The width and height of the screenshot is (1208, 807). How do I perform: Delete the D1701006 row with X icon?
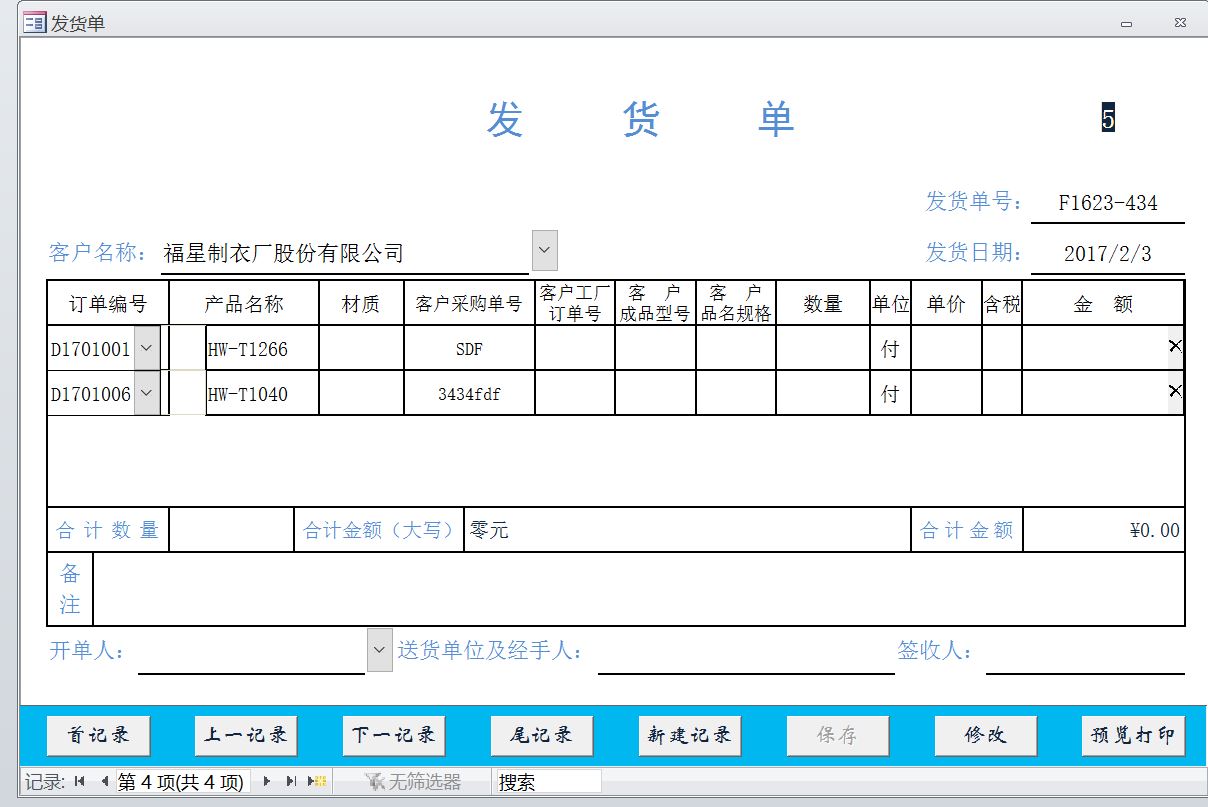1175,391
